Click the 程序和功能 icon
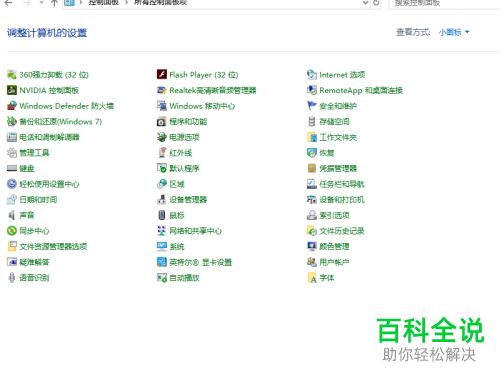 coord(162,122)
